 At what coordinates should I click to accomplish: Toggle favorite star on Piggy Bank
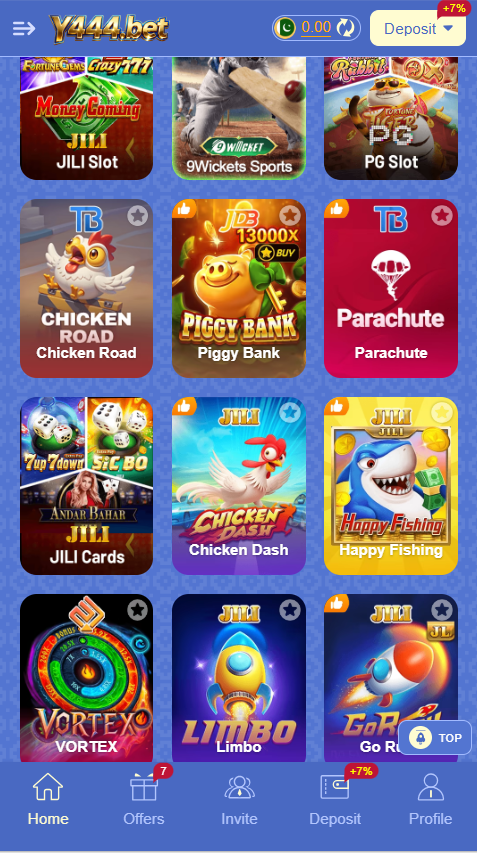[x=290, y=216]
